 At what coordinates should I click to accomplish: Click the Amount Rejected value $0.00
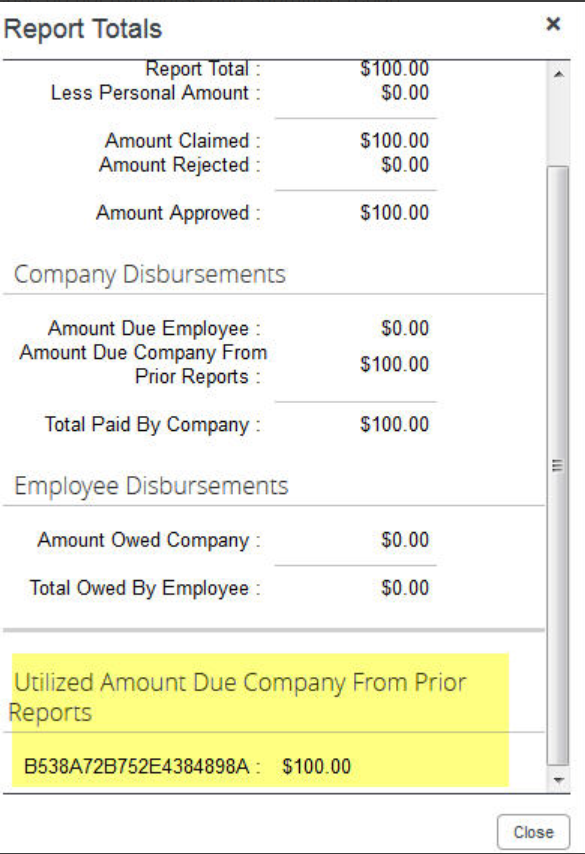[405, 164]
